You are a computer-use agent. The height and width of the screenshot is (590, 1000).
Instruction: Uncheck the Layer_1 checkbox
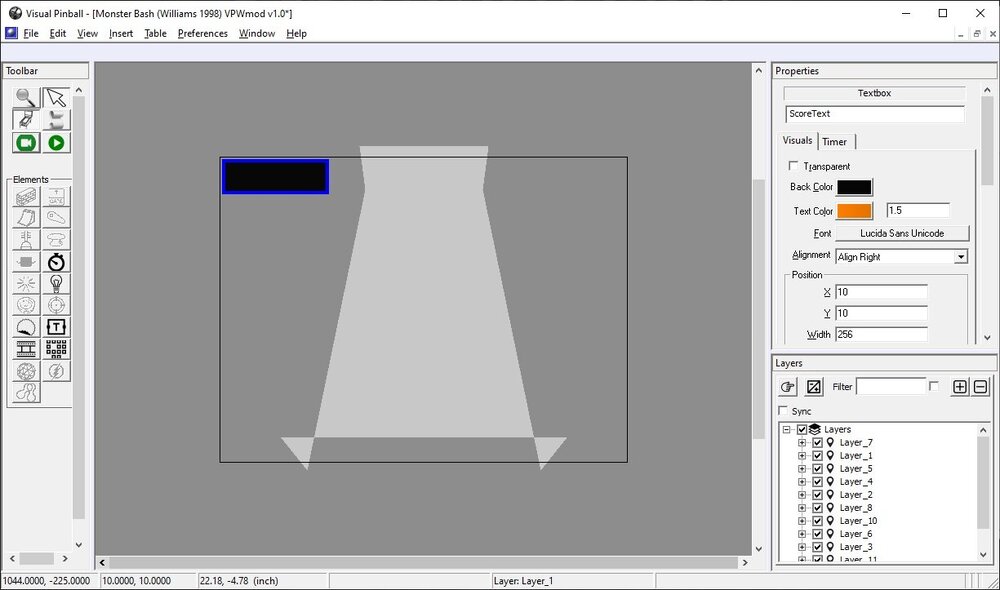point(817,455)
